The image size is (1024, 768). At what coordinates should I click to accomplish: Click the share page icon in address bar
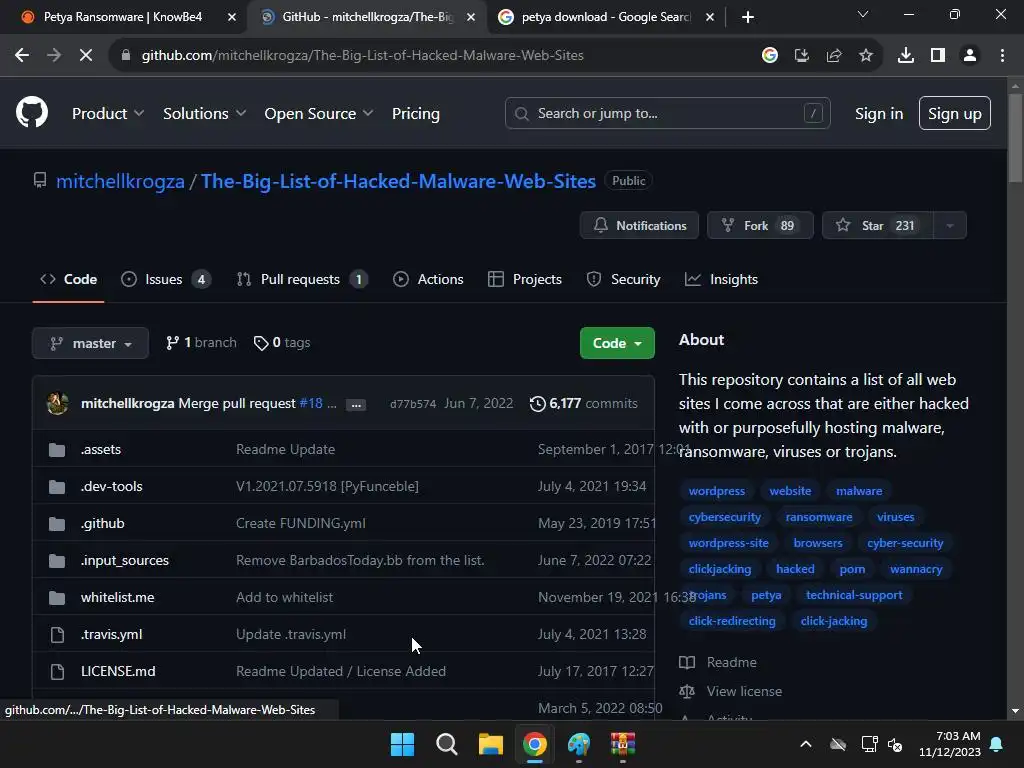click(834, 56)
